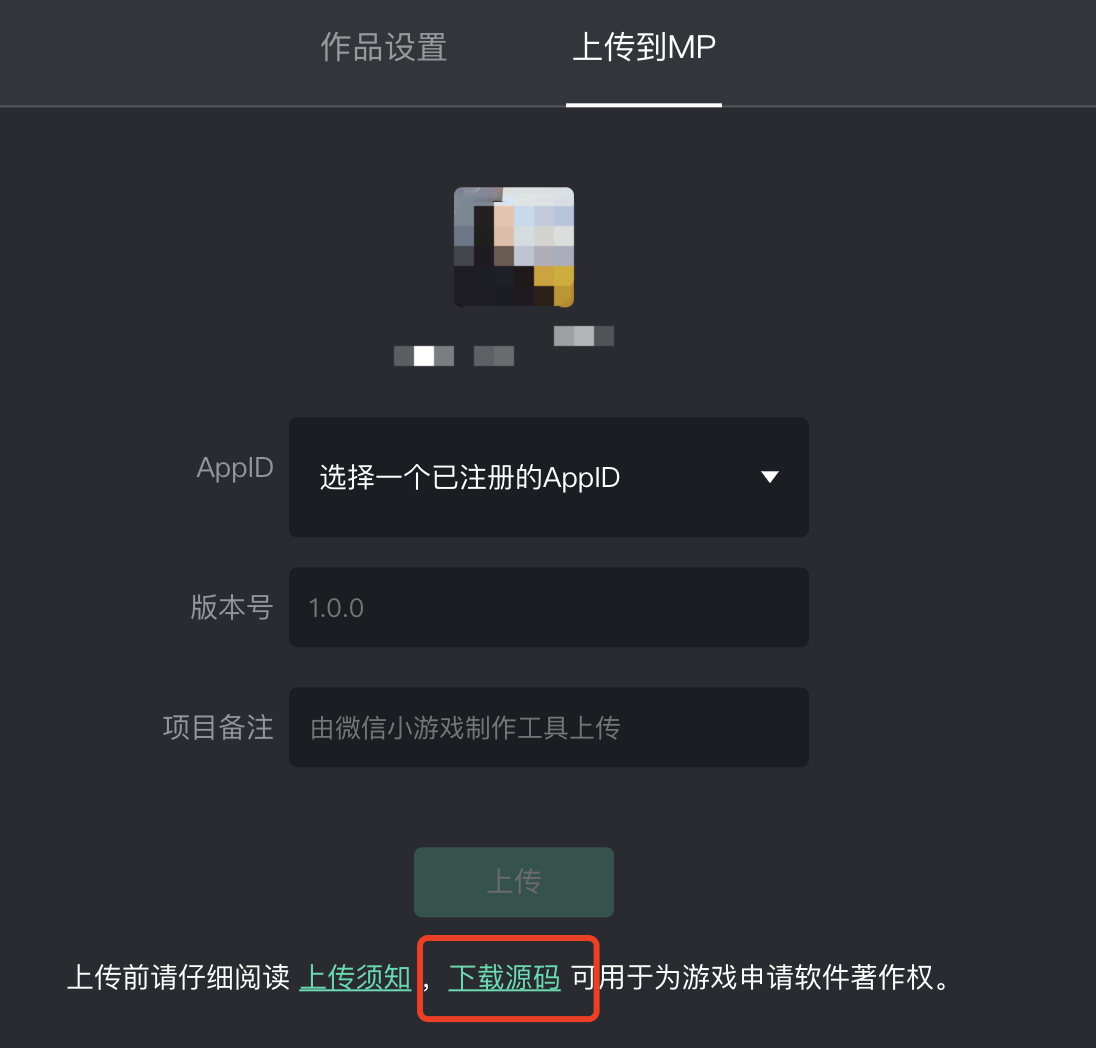This screenshot has height=1048, width=1096.
Task: Click the leftmost blurred name text under icon
Action: [424, 356]
